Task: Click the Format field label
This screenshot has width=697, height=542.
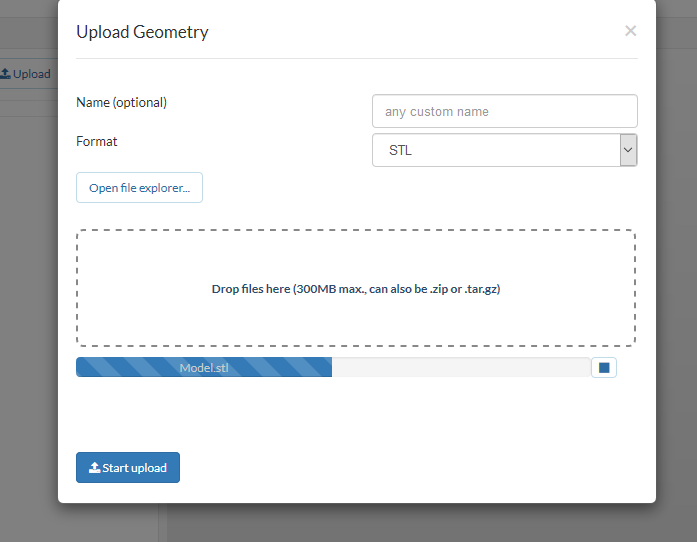Action: click(x=97, y=141)
